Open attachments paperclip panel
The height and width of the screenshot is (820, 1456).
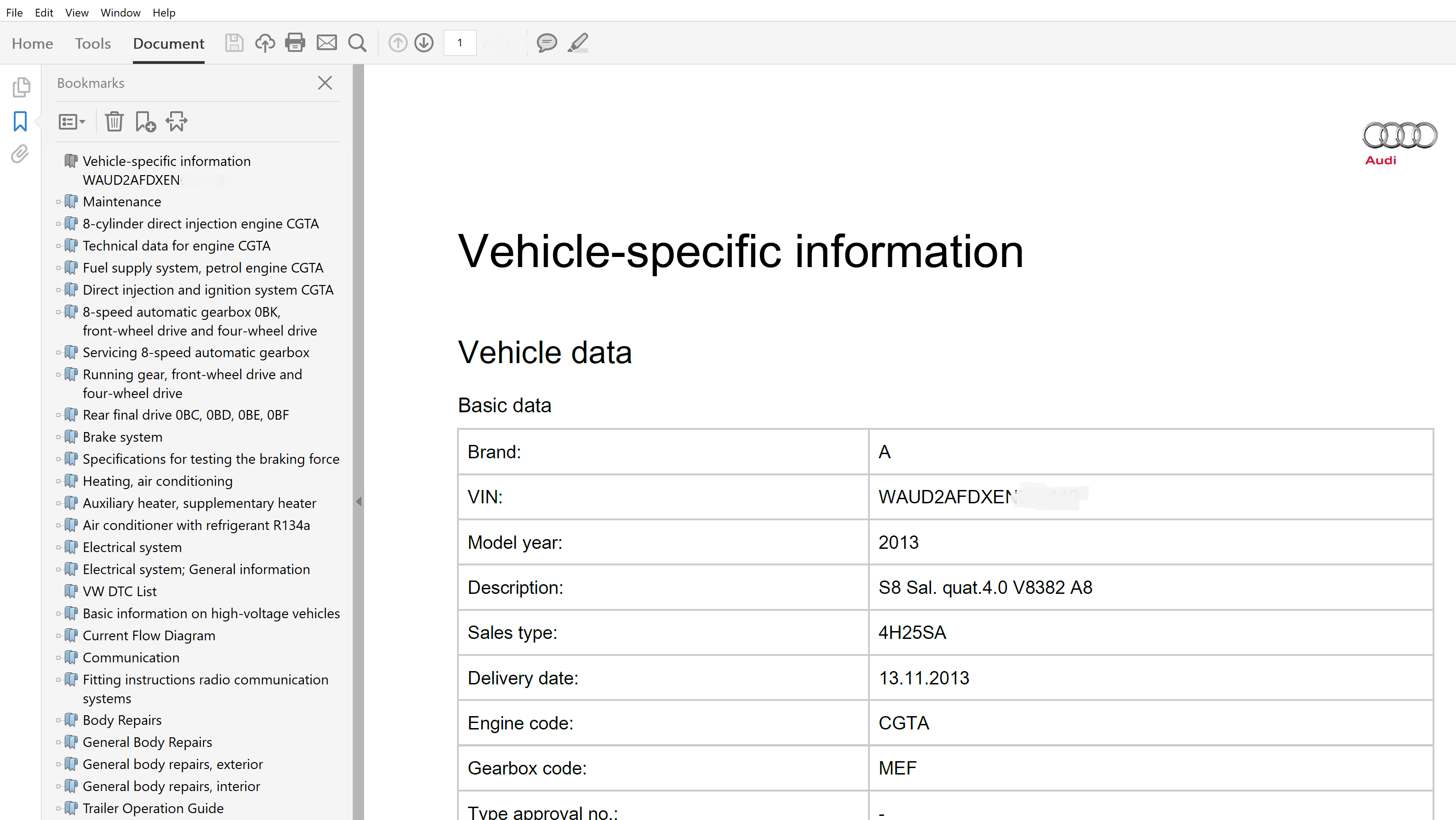20,154
